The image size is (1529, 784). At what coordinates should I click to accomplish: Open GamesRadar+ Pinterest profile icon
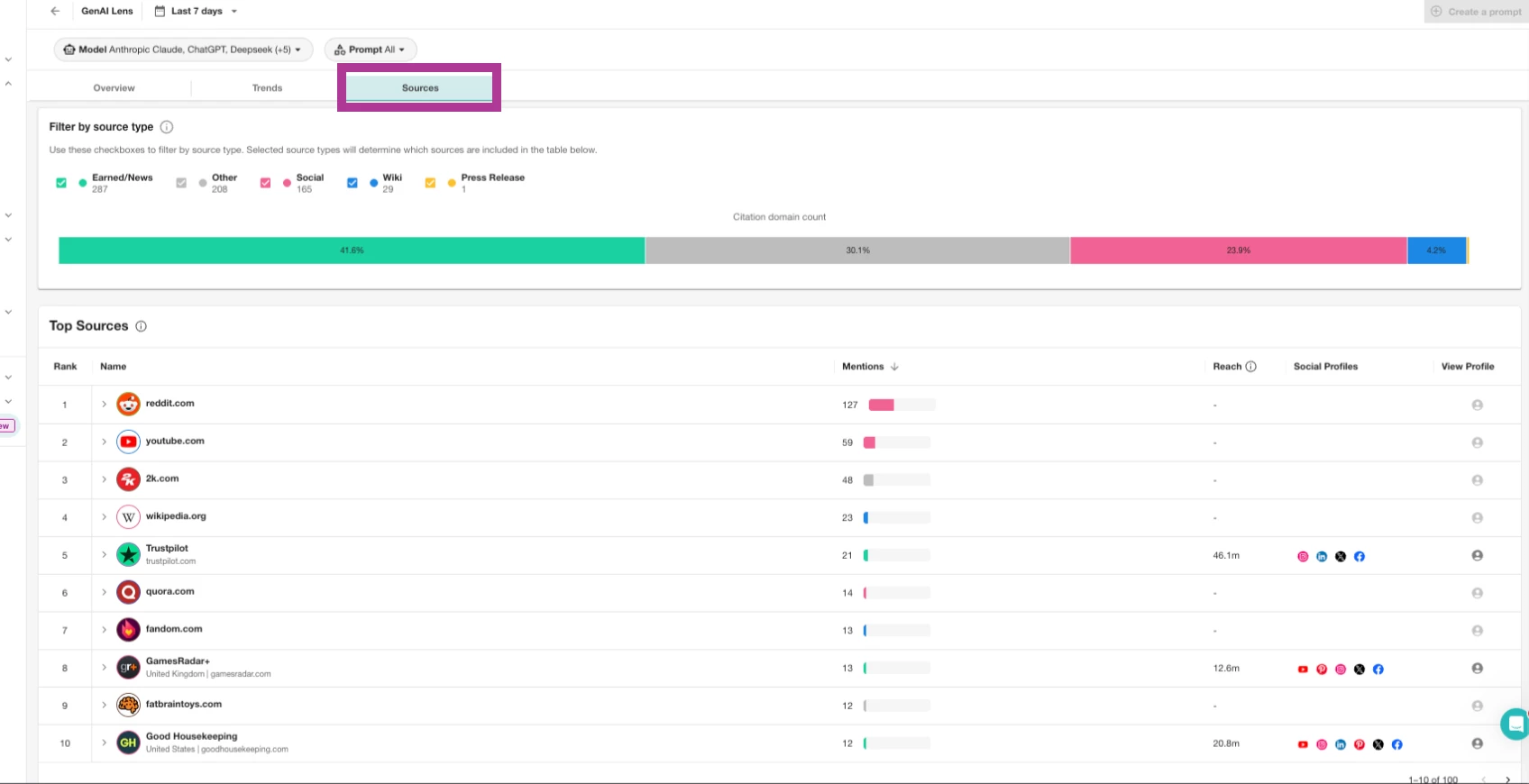[x=1322, y=670]
